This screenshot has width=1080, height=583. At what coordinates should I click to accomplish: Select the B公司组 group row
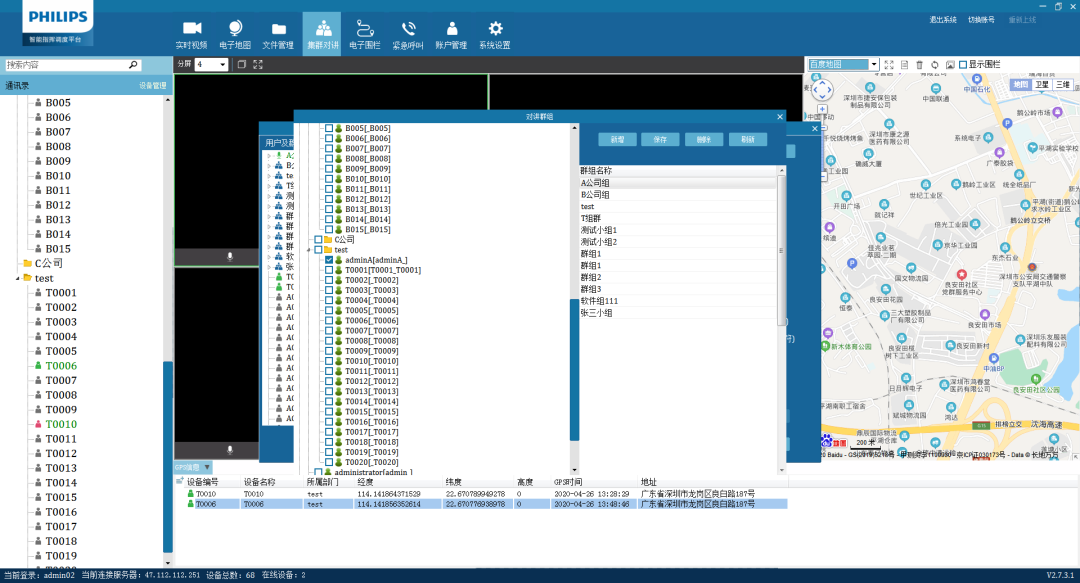[678, 194]
